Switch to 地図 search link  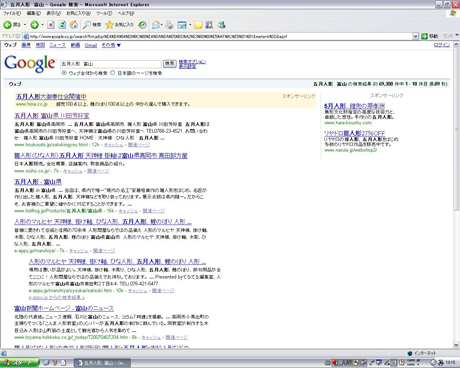pyautogui.click(x=40, y=45)
